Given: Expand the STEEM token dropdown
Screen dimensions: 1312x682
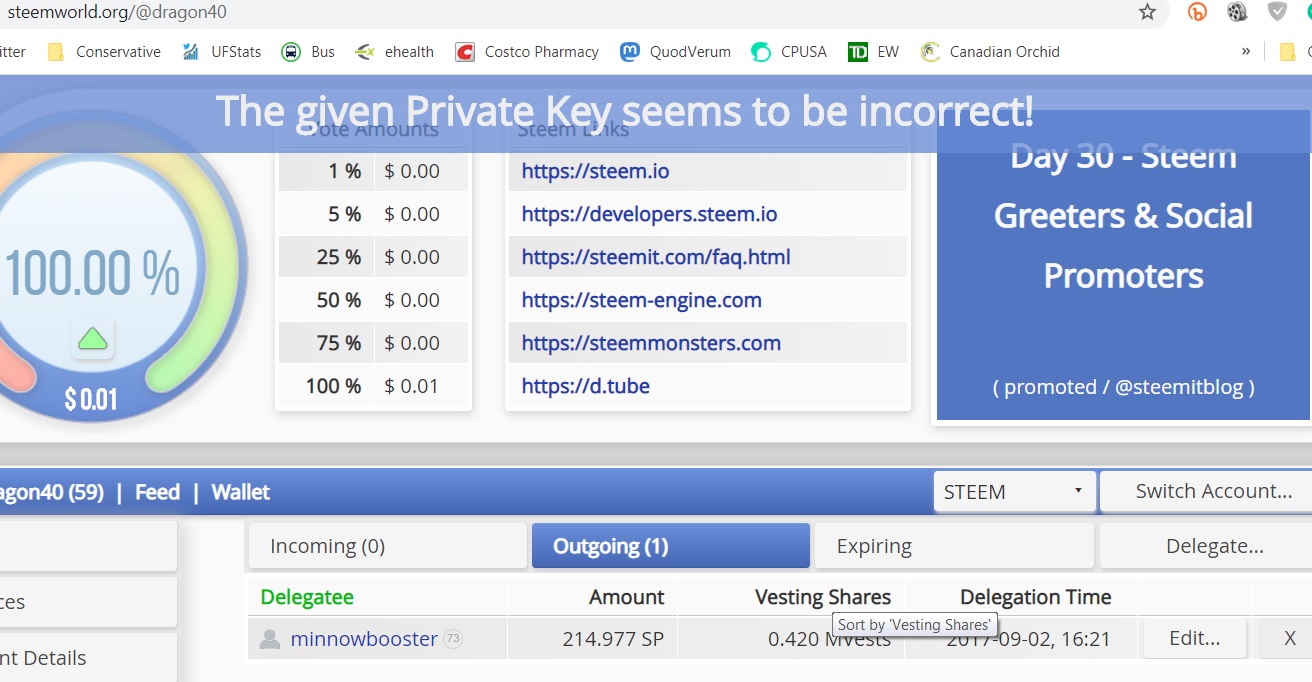Looking at the screenshot, I should click(x=1014, y=492).
